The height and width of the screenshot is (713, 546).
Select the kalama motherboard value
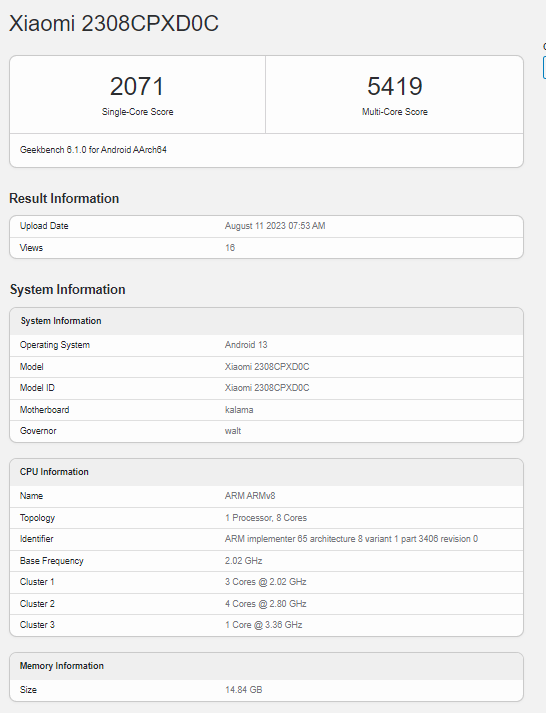239,410
